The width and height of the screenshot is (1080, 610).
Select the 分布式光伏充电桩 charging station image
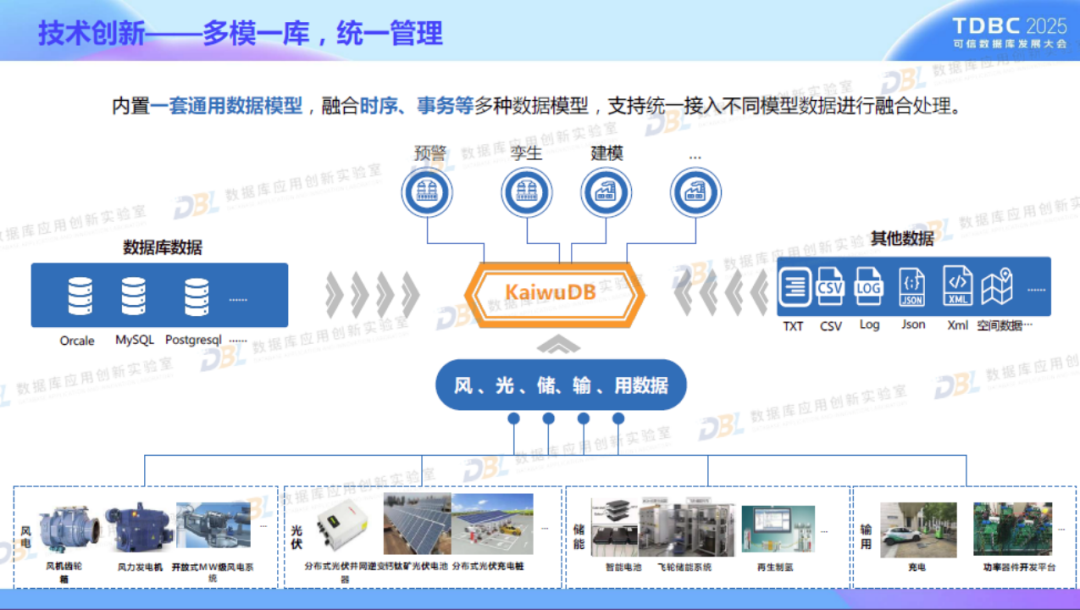click(x=492, y=524)
